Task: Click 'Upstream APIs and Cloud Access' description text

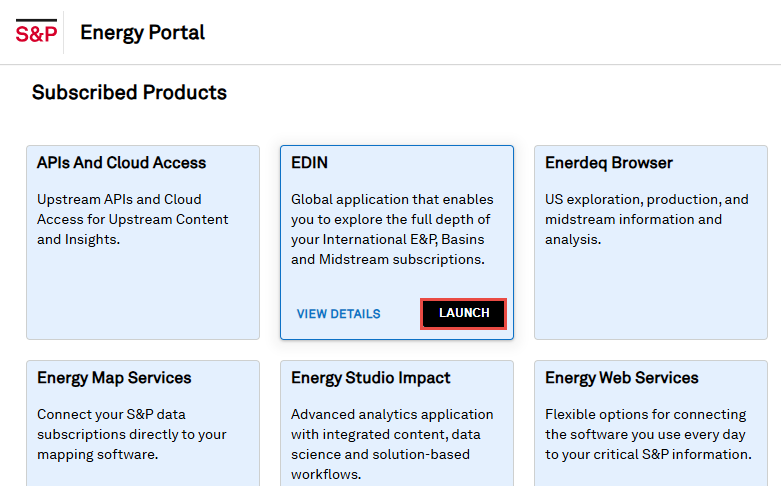Action: pos(132,220)
